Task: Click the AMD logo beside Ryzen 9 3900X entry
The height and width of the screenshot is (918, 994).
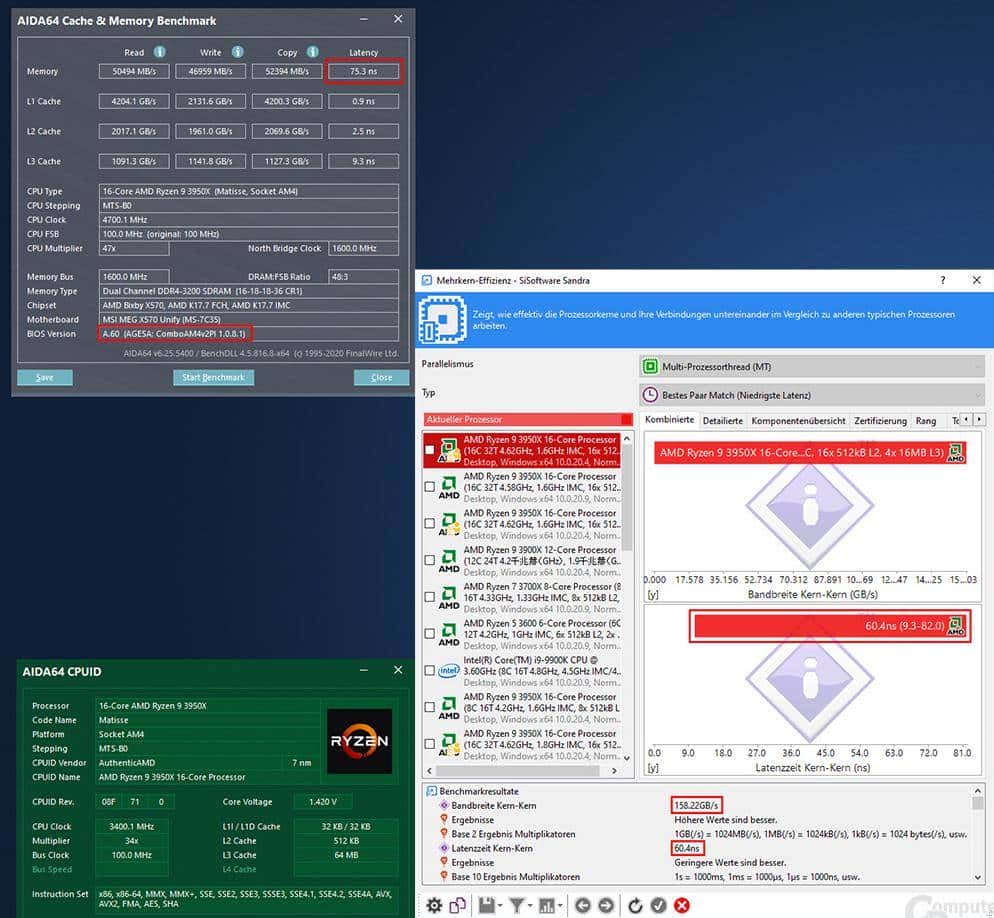Action: [x=449, y=560]
